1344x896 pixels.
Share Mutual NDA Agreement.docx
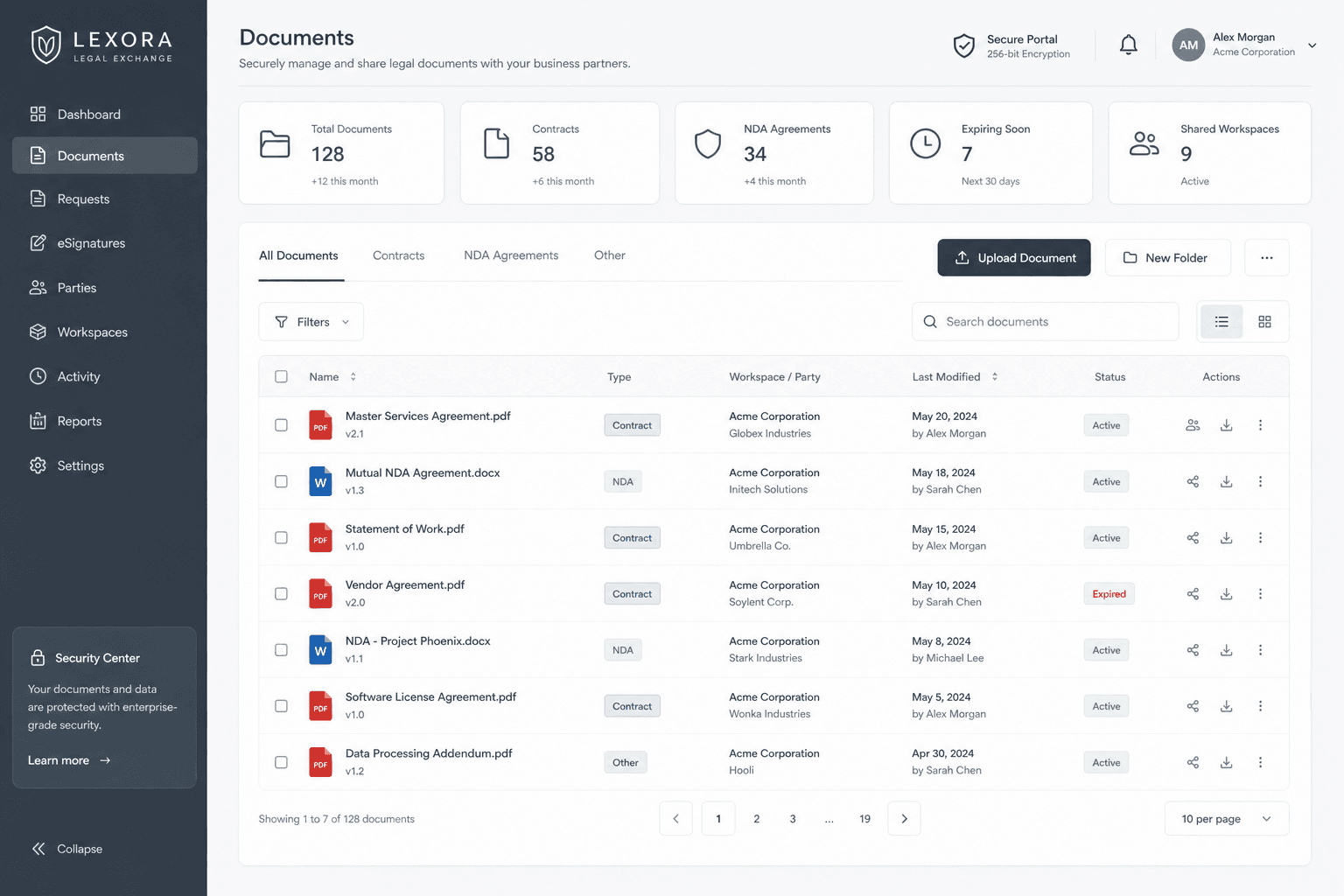[1193, 481]
